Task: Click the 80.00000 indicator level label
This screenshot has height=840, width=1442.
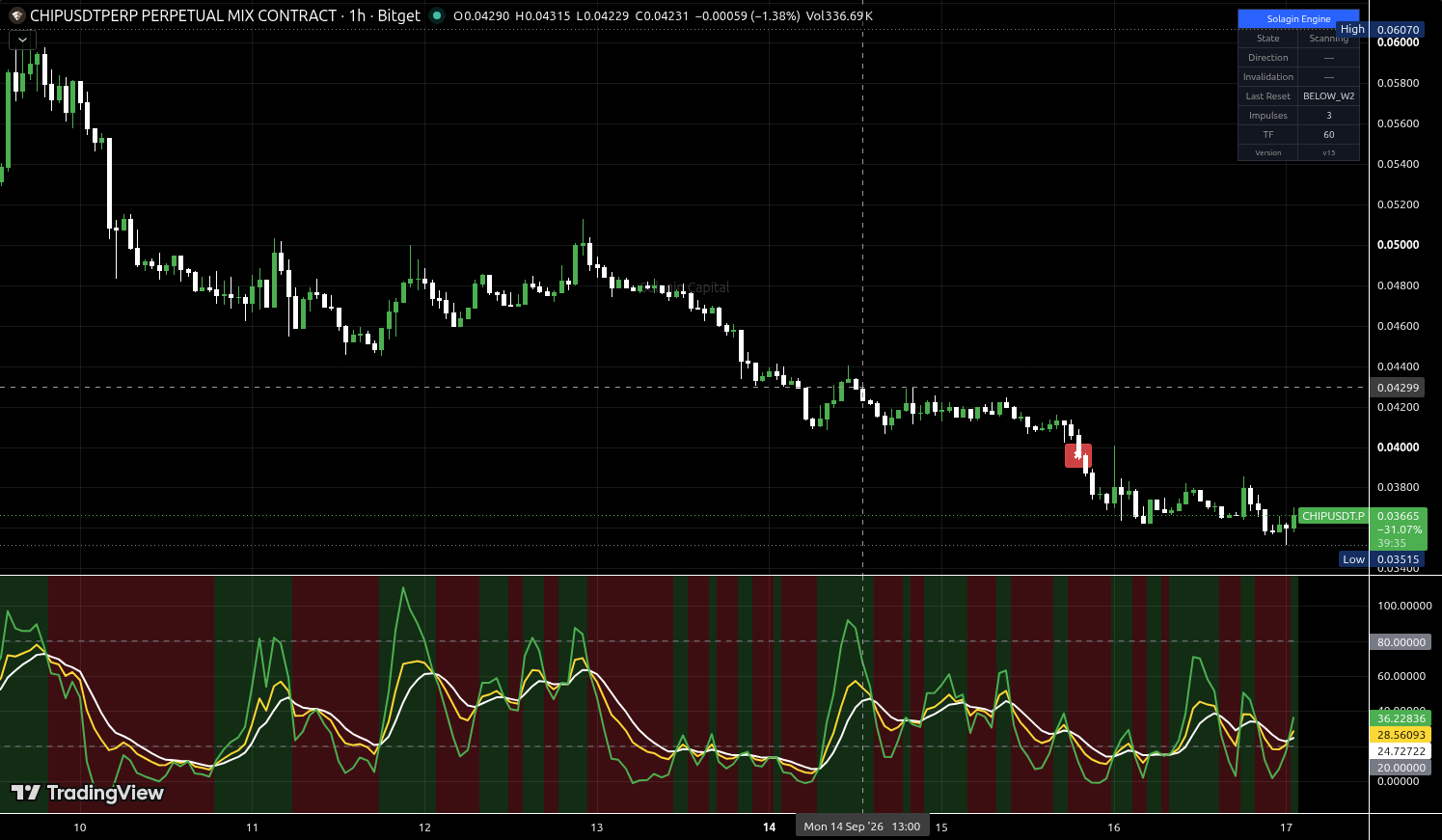Action: click(x=1401, y=642)
